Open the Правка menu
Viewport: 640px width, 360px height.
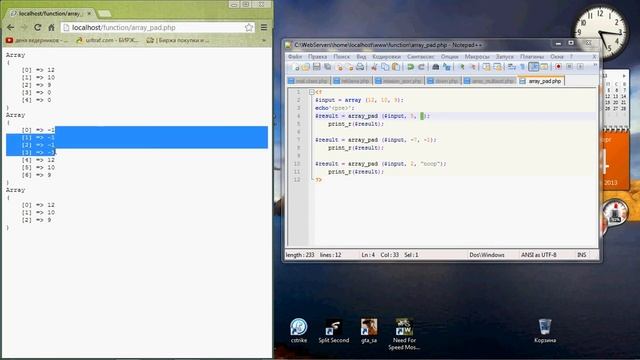point(318,57)
